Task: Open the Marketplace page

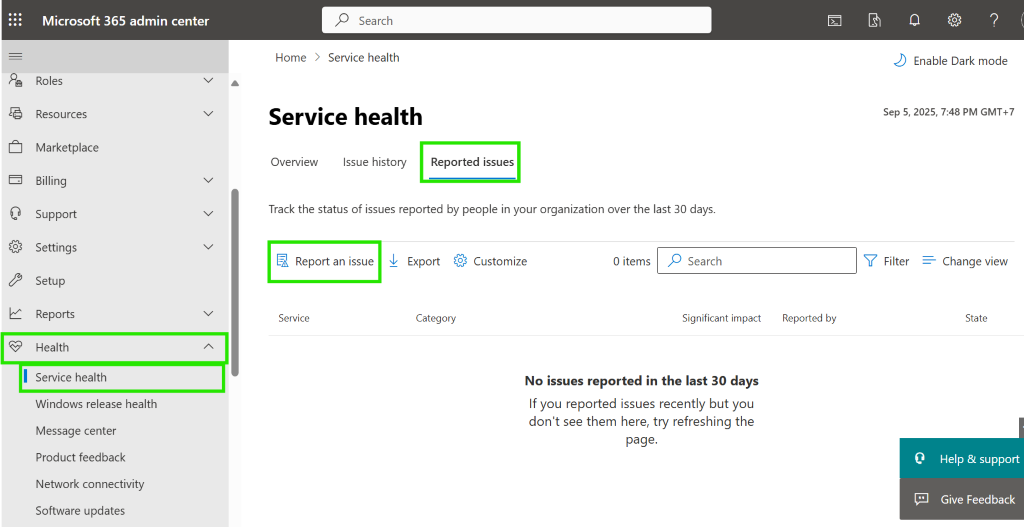Action: [67, 148]
